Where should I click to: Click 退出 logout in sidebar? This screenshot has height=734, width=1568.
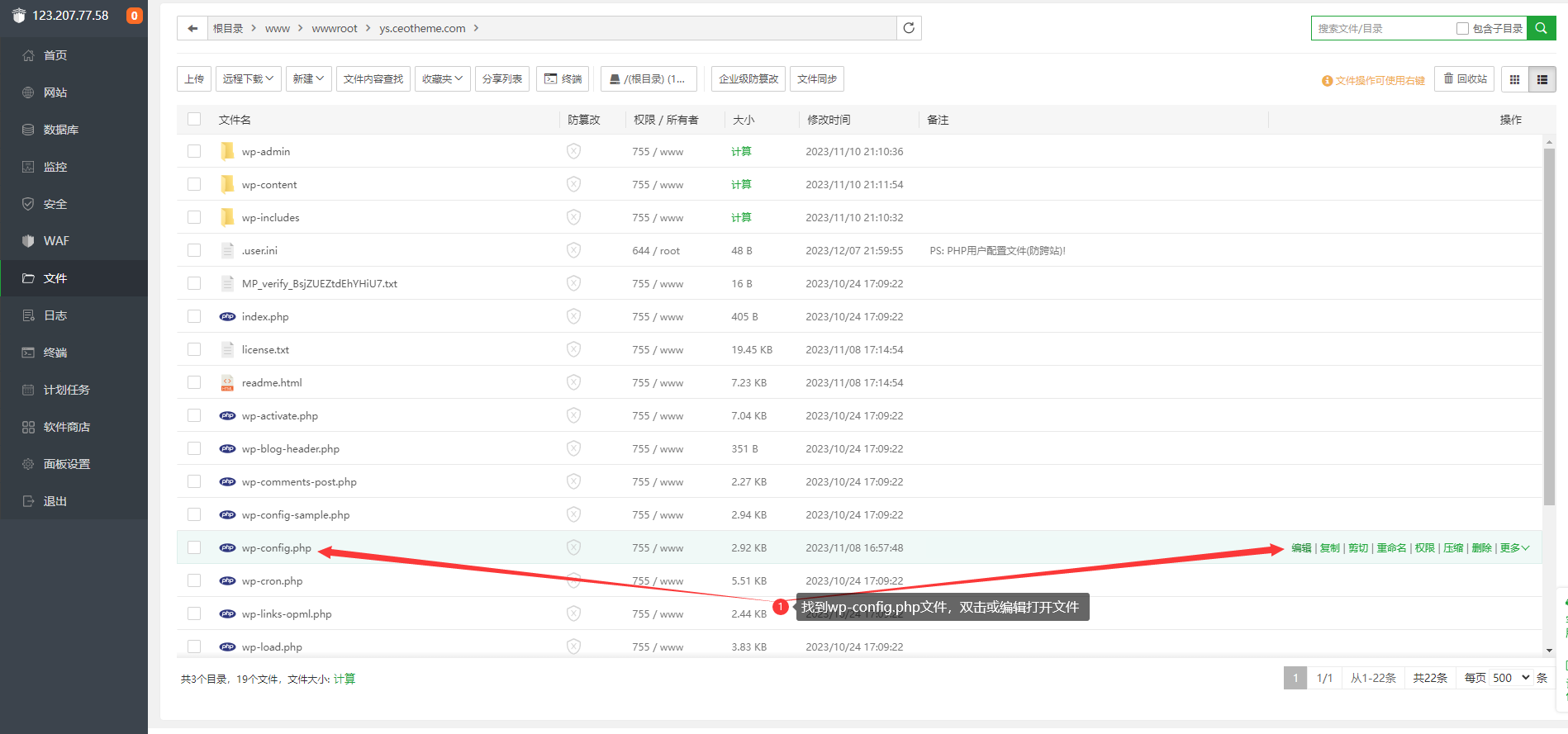(74, 501)
